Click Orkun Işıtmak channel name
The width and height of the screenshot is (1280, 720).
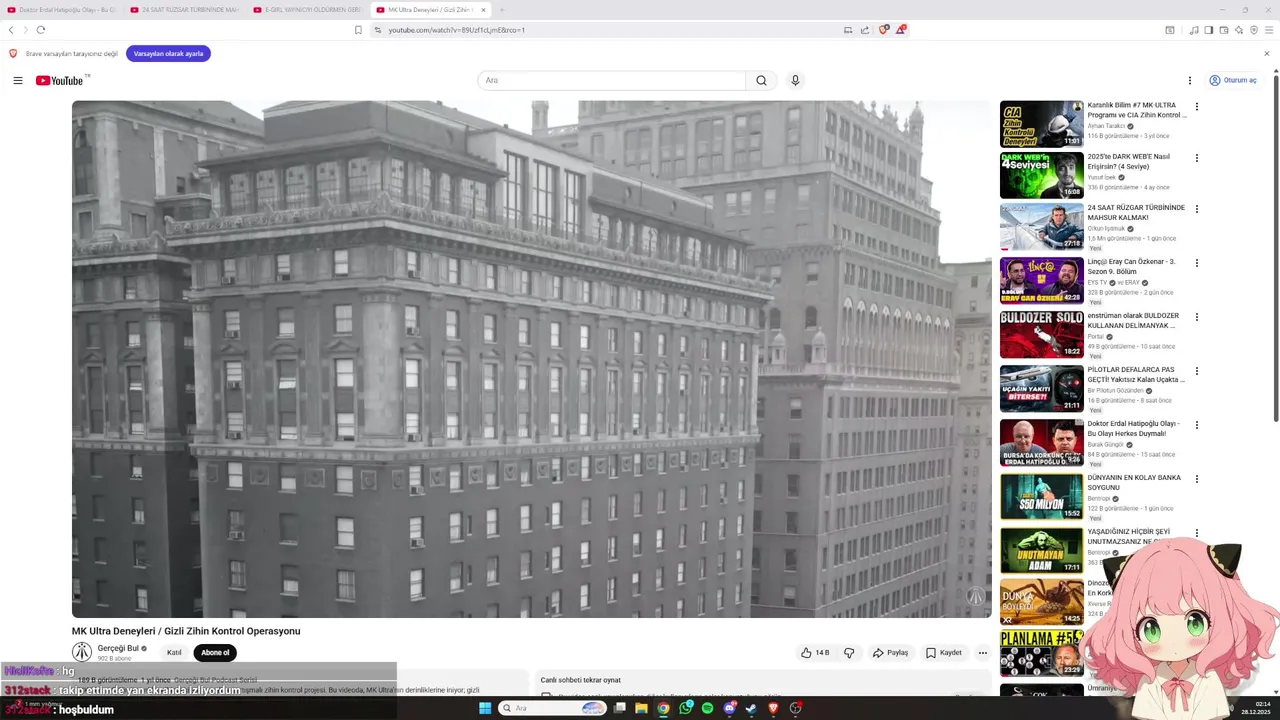coord(1106,229)
